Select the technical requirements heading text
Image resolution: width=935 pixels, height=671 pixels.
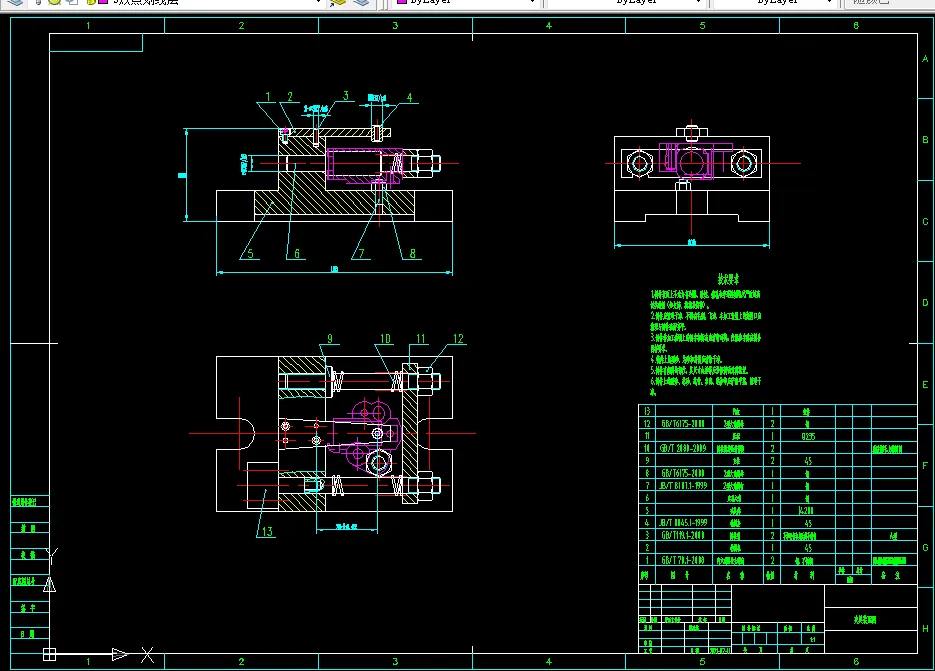727,279
